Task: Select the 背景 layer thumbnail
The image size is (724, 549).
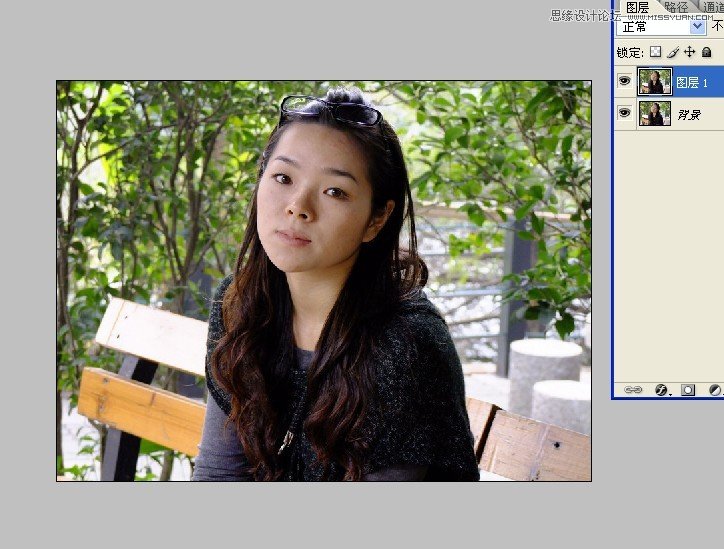Action: pyautogui.click(x=655, y=113)
